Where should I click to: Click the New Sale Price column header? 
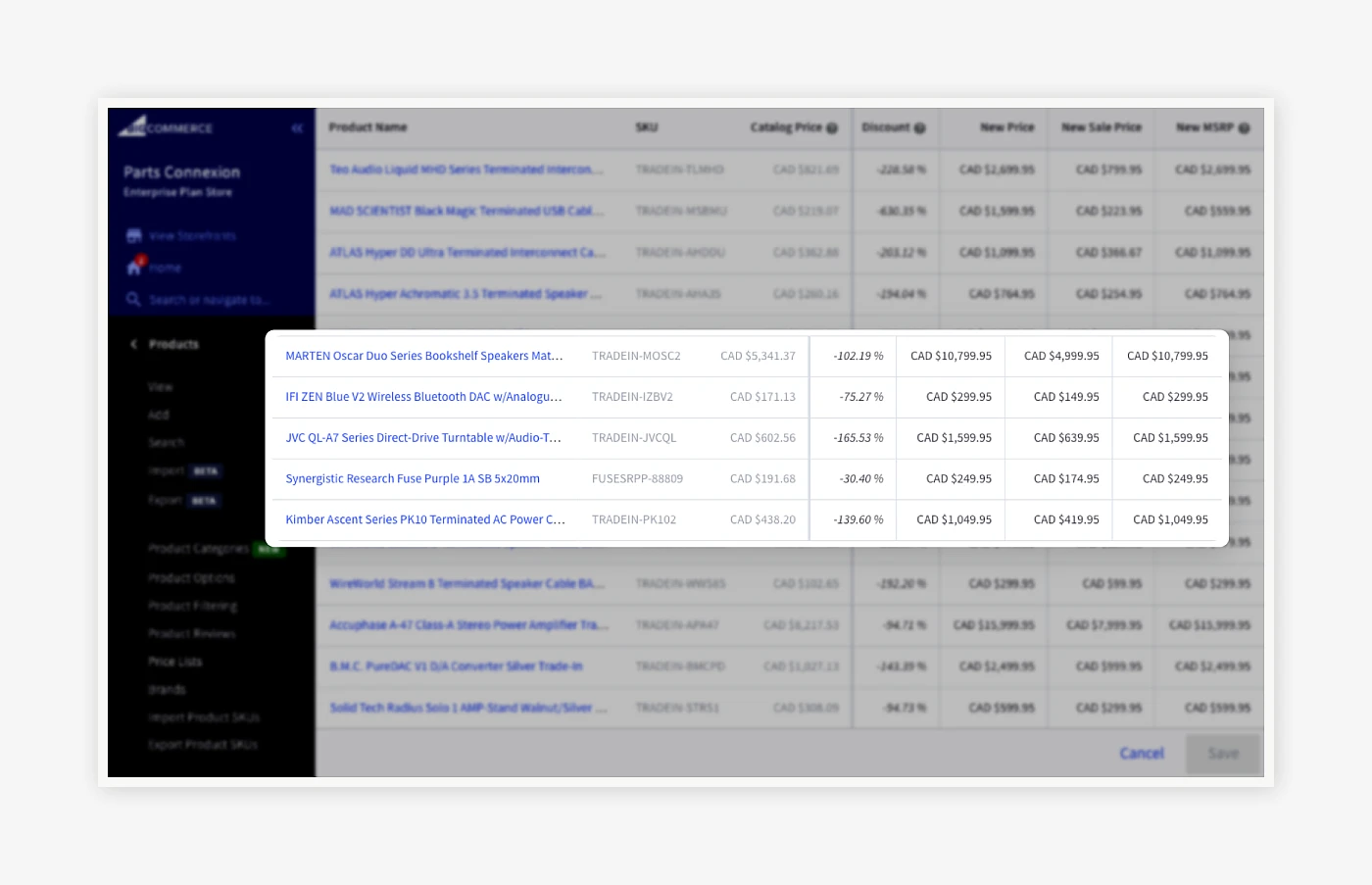pyautogui.click(x=1102, y=127)
